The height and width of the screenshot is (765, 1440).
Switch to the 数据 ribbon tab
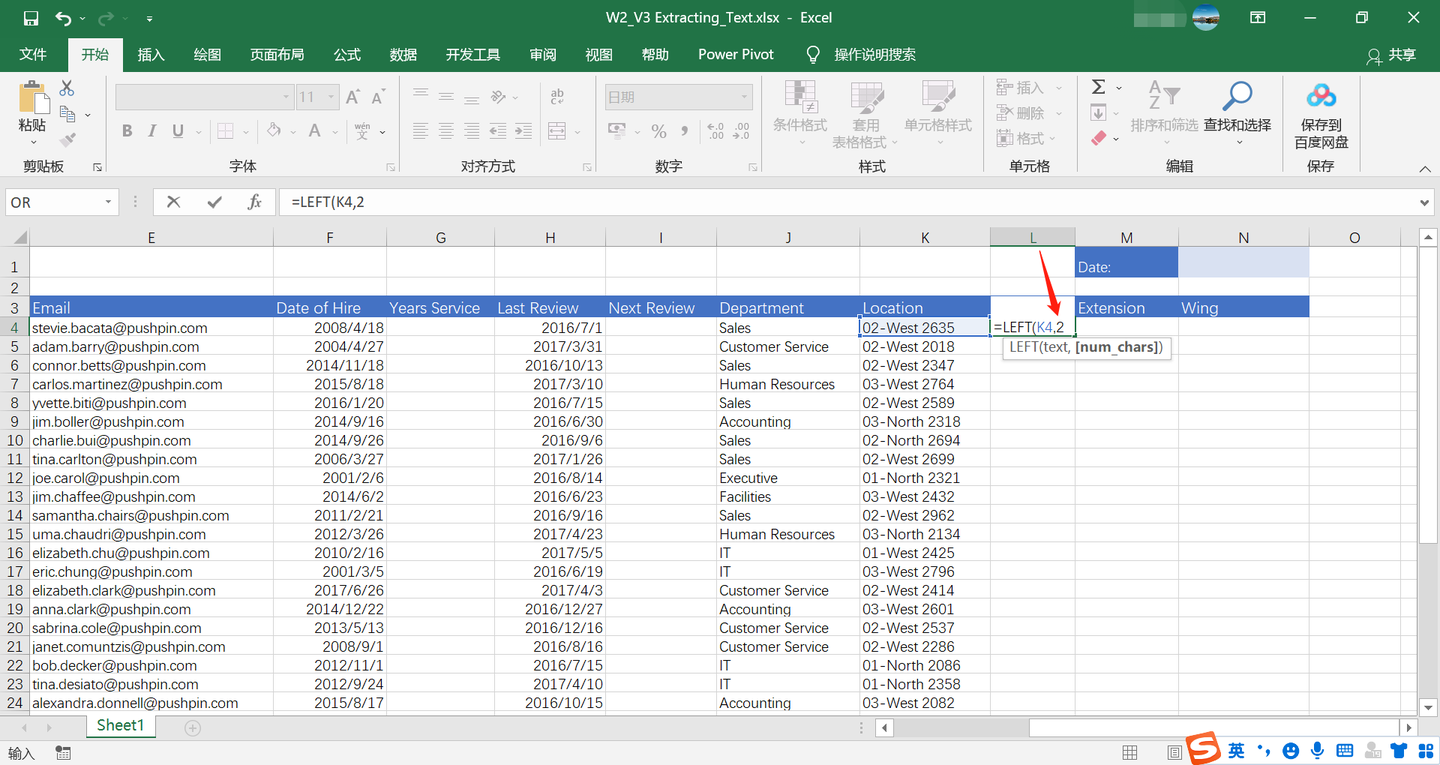[x=403, y=55]
